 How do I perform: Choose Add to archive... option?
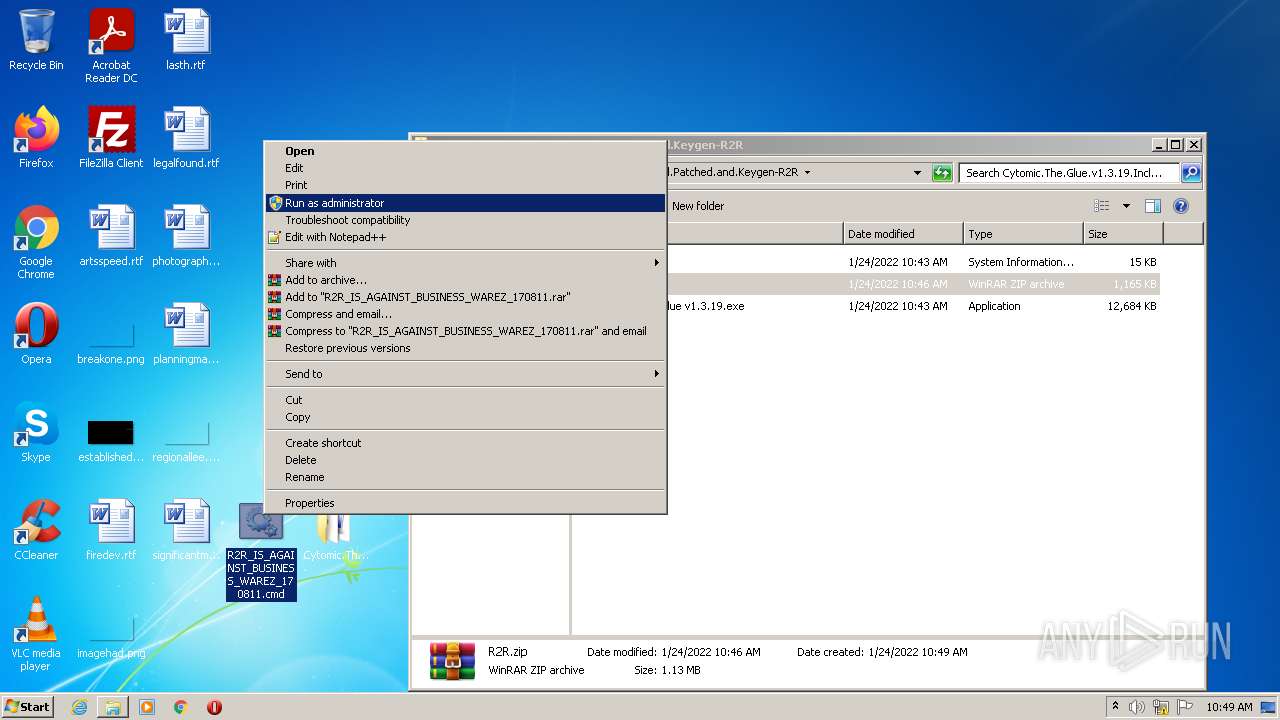pyautogui.click(x=465, y=280)
